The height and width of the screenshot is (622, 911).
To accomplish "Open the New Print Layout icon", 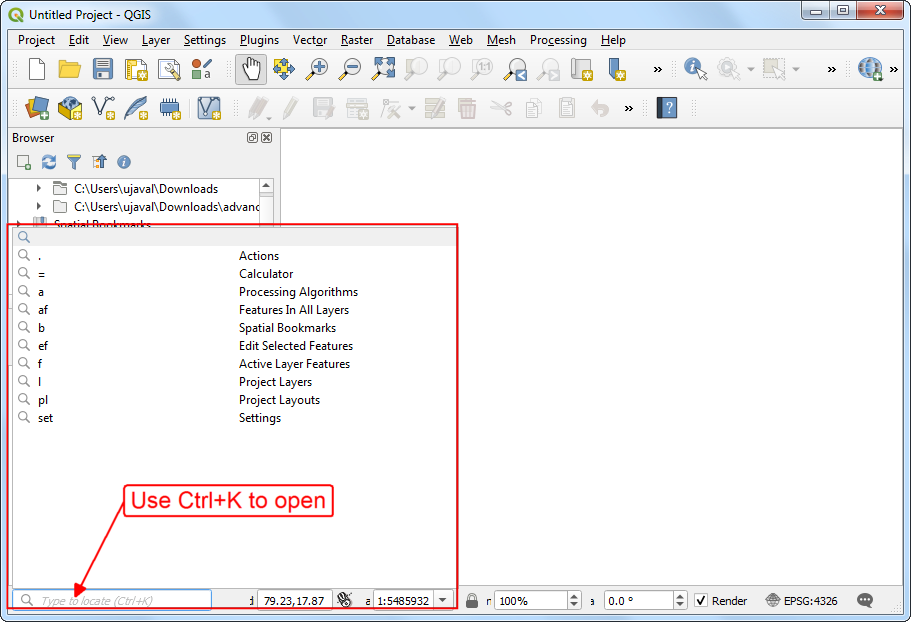I will (136, 69).
